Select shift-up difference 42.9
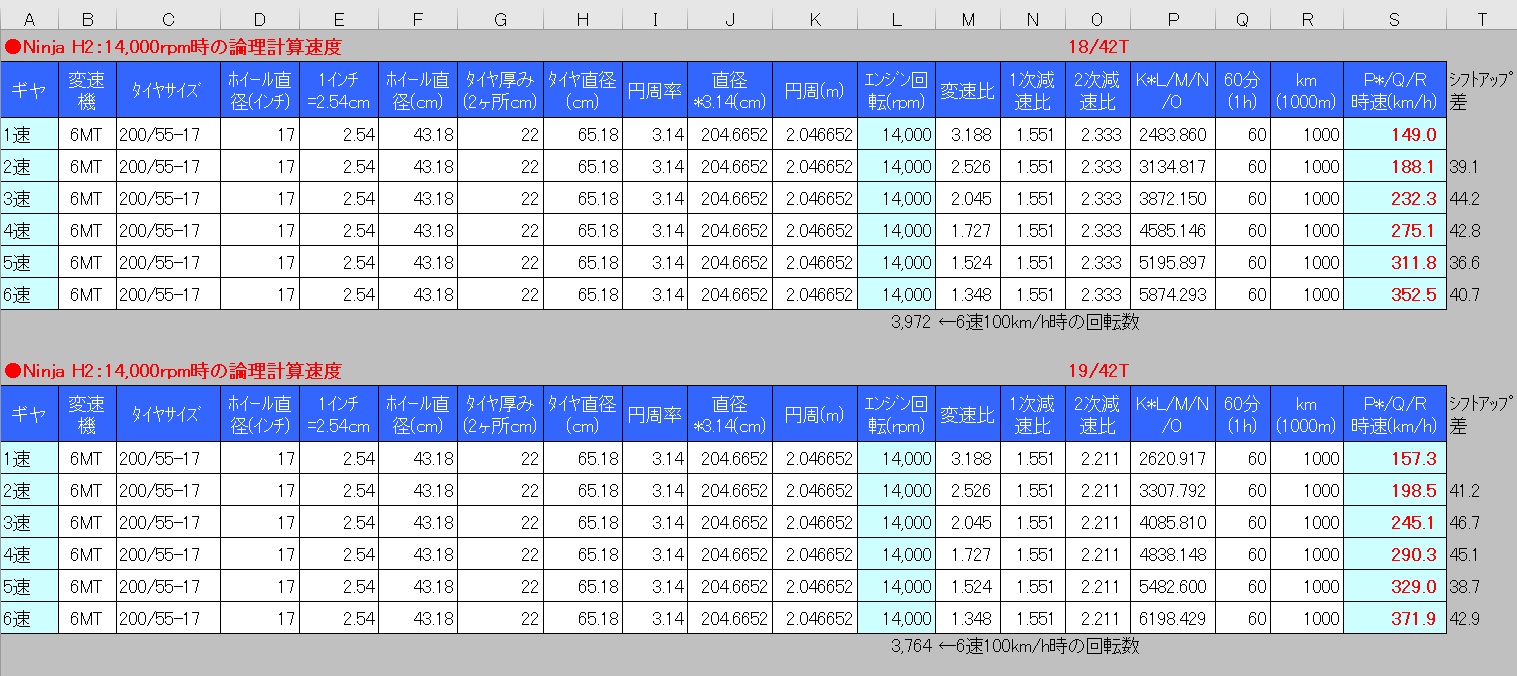Image resolution: width=1517 pixels, height=676 pixels. (x=1464, y=619)
